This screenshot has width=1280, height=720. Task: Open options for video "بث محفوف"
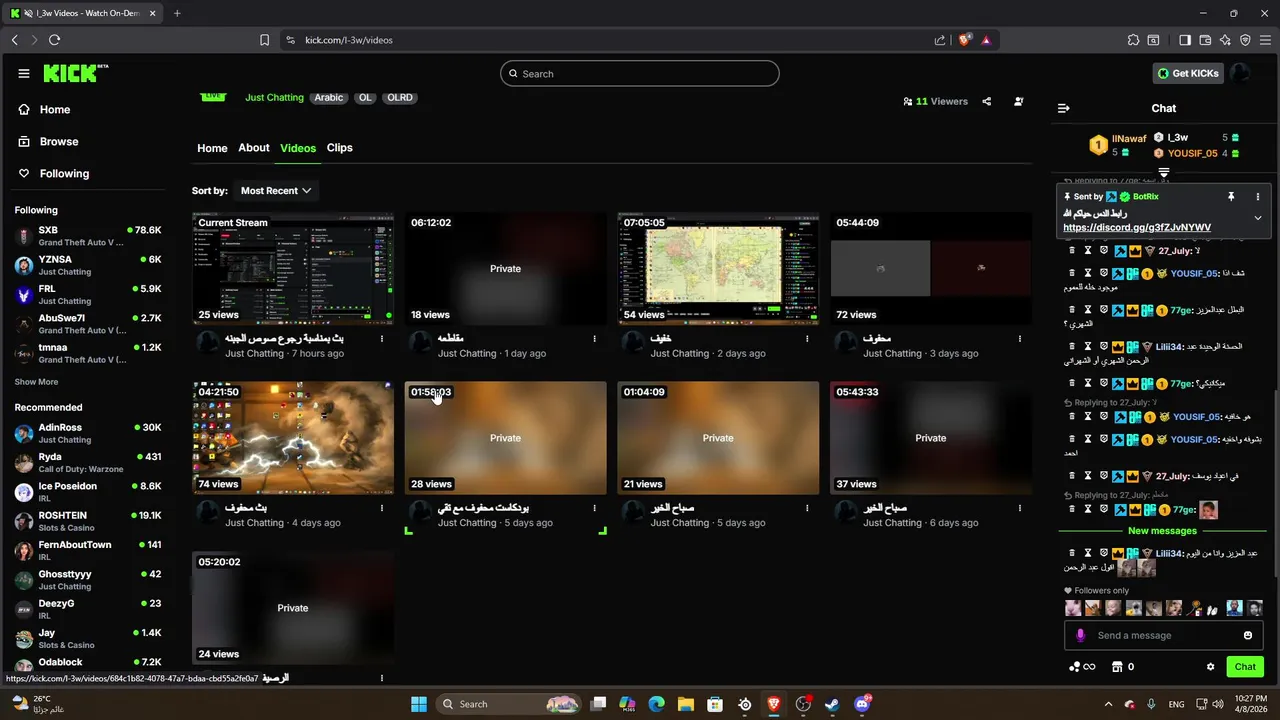[382, 508]
